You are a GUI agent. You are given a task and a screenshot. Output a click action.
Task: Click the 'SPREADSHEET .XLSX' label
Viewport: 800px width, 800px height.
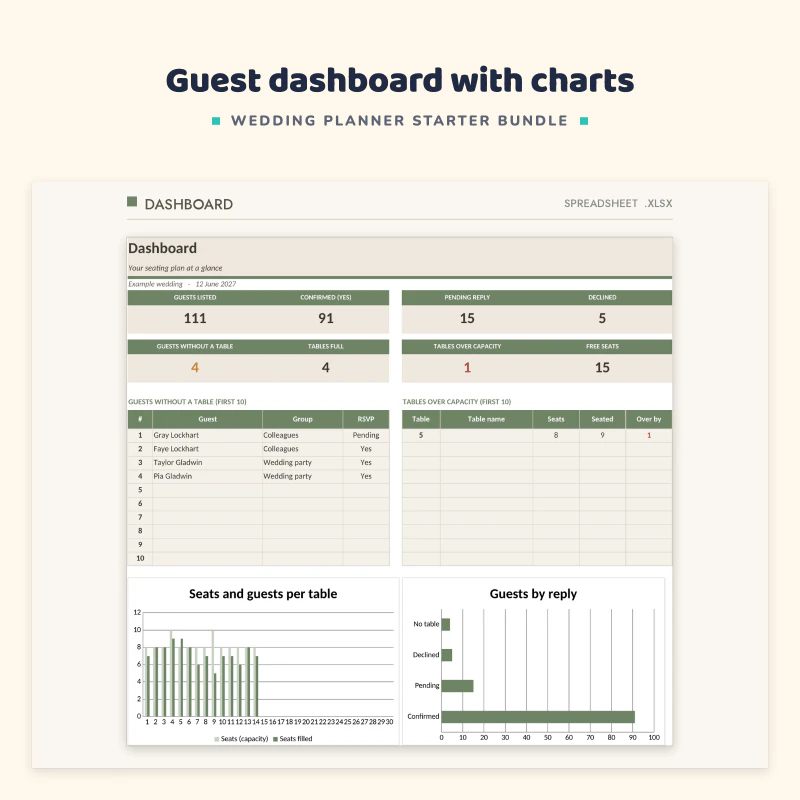click(x=618, y=204)
